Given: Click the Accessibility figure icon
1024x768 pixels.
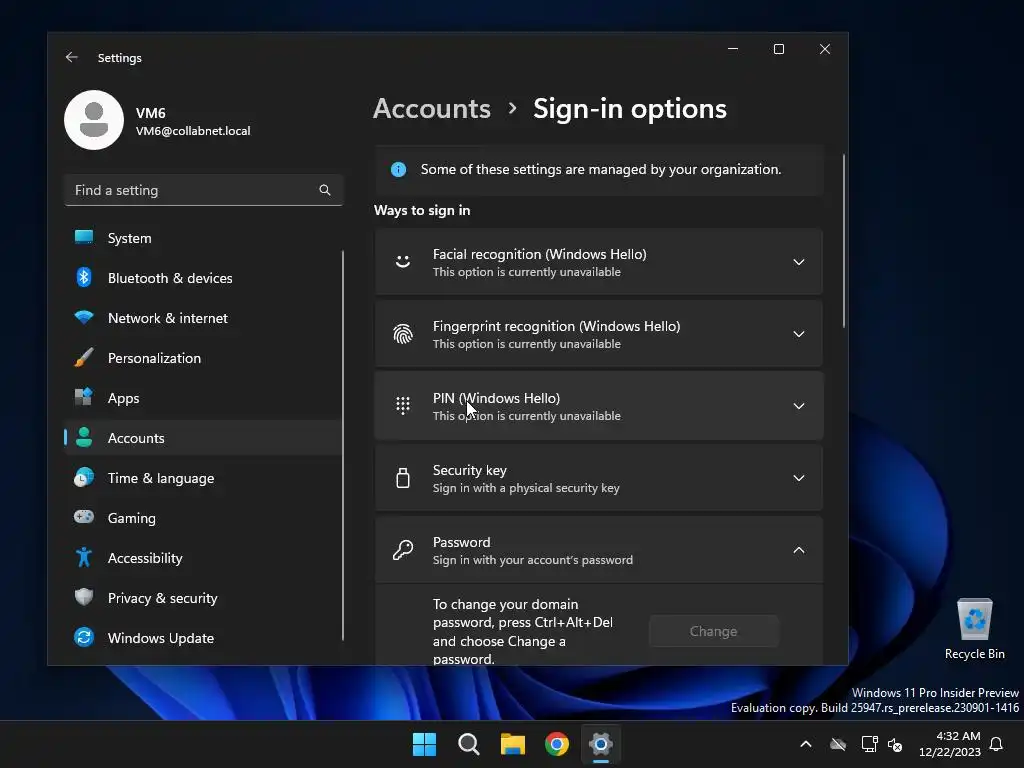Looking at the screenshot, I should coord(84,558).
